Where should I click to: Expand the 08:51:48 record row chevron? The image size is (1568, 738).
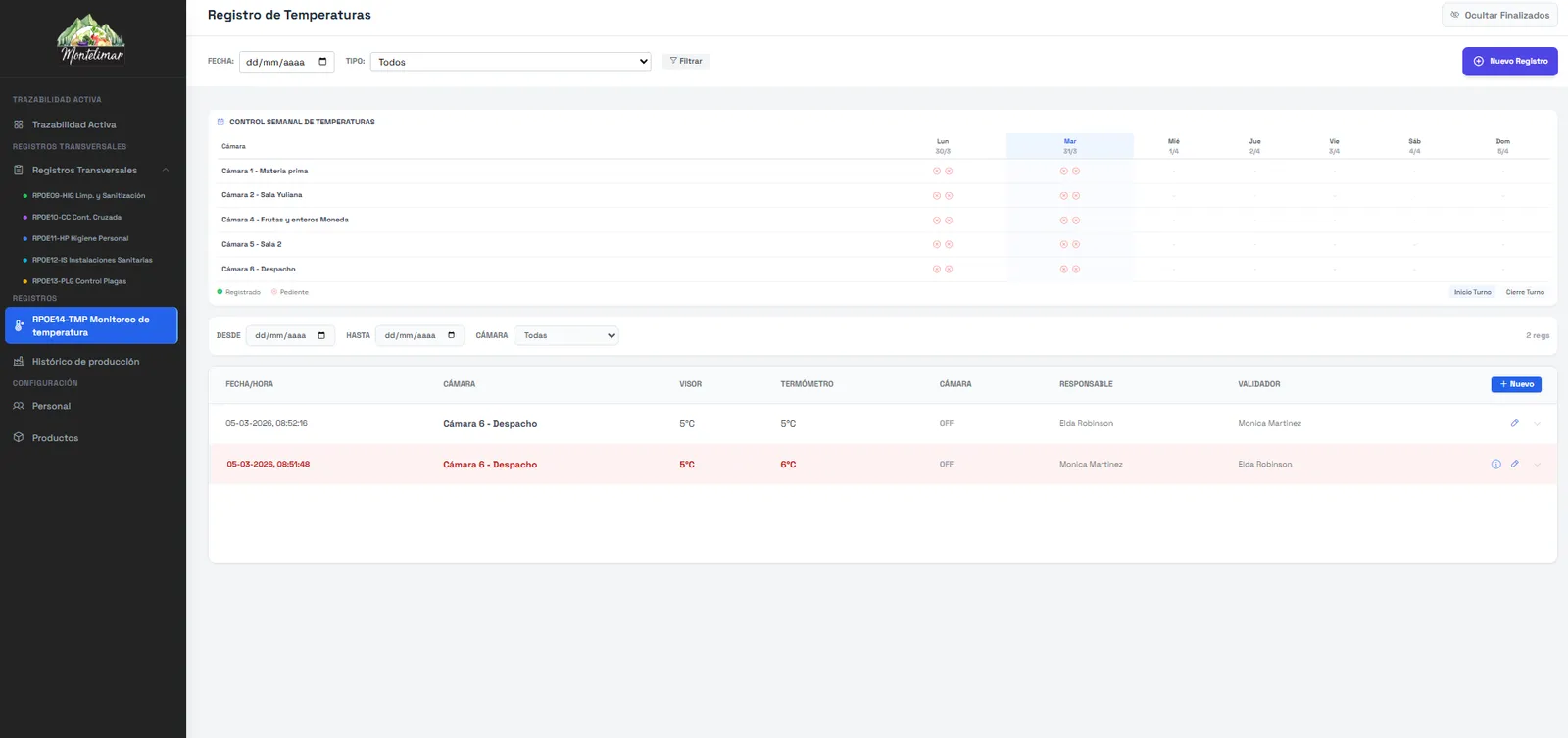1537,465
